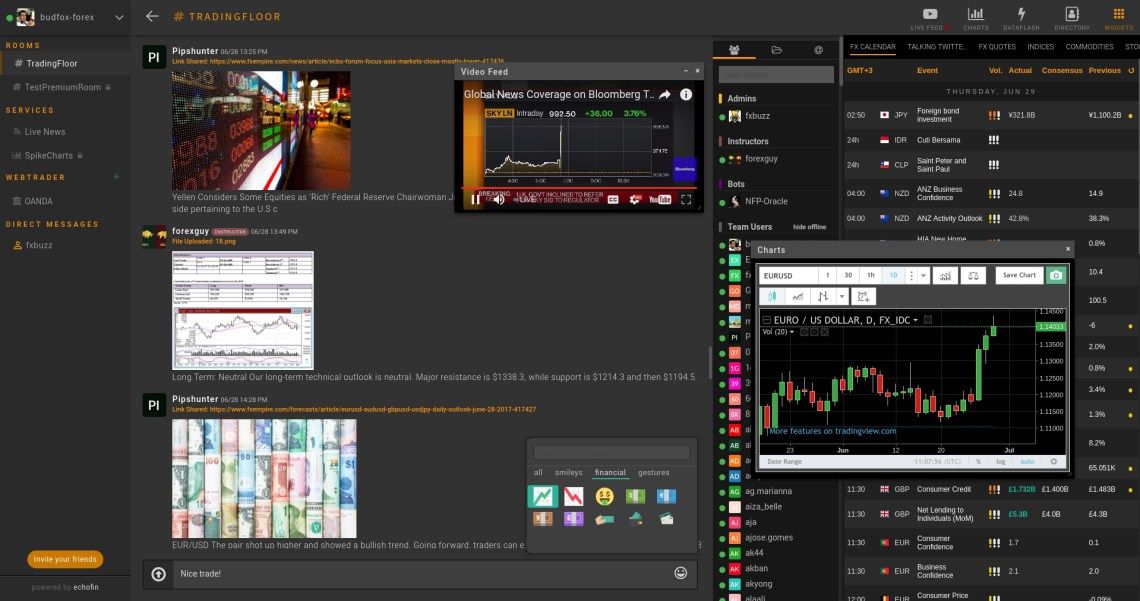Select the smileys emoji tab
Image resolution: width=1140 pixels, height=601 pixels.
(569, 472)
